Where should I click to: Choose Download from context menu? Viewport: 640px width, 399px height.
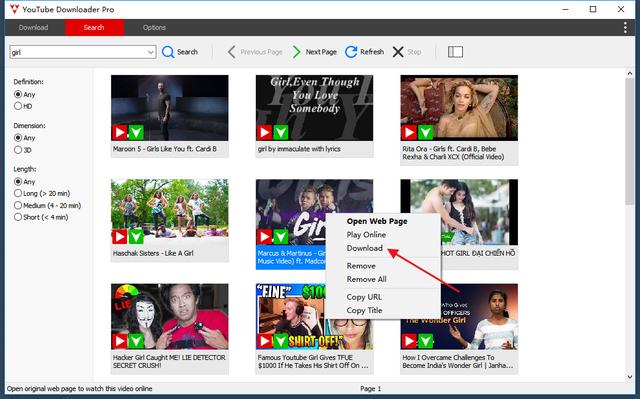(x=364, y=248)
